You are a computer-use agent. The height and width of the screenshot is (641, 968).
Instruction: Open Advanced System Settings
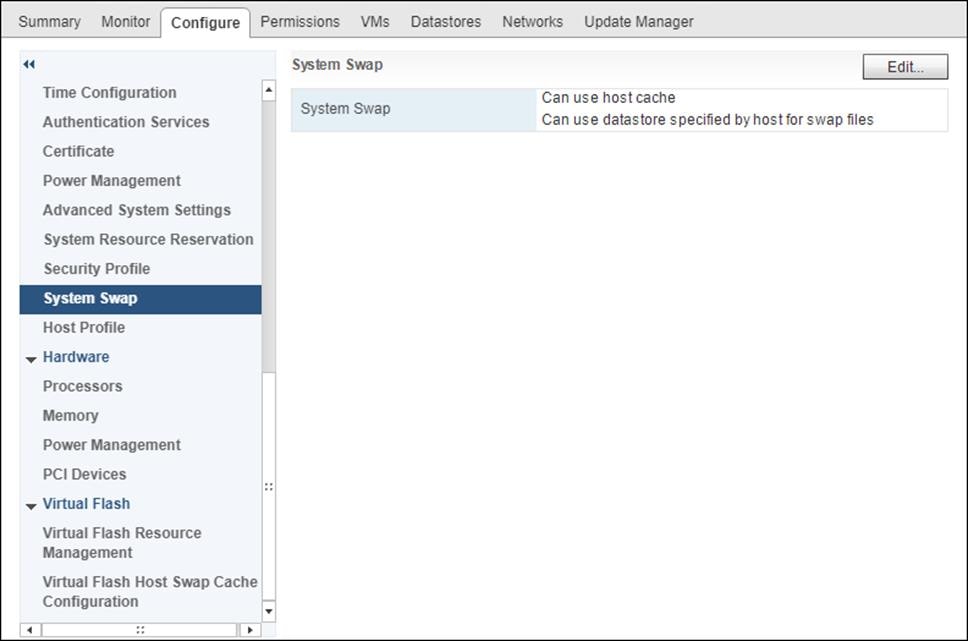tap(136, 210)
